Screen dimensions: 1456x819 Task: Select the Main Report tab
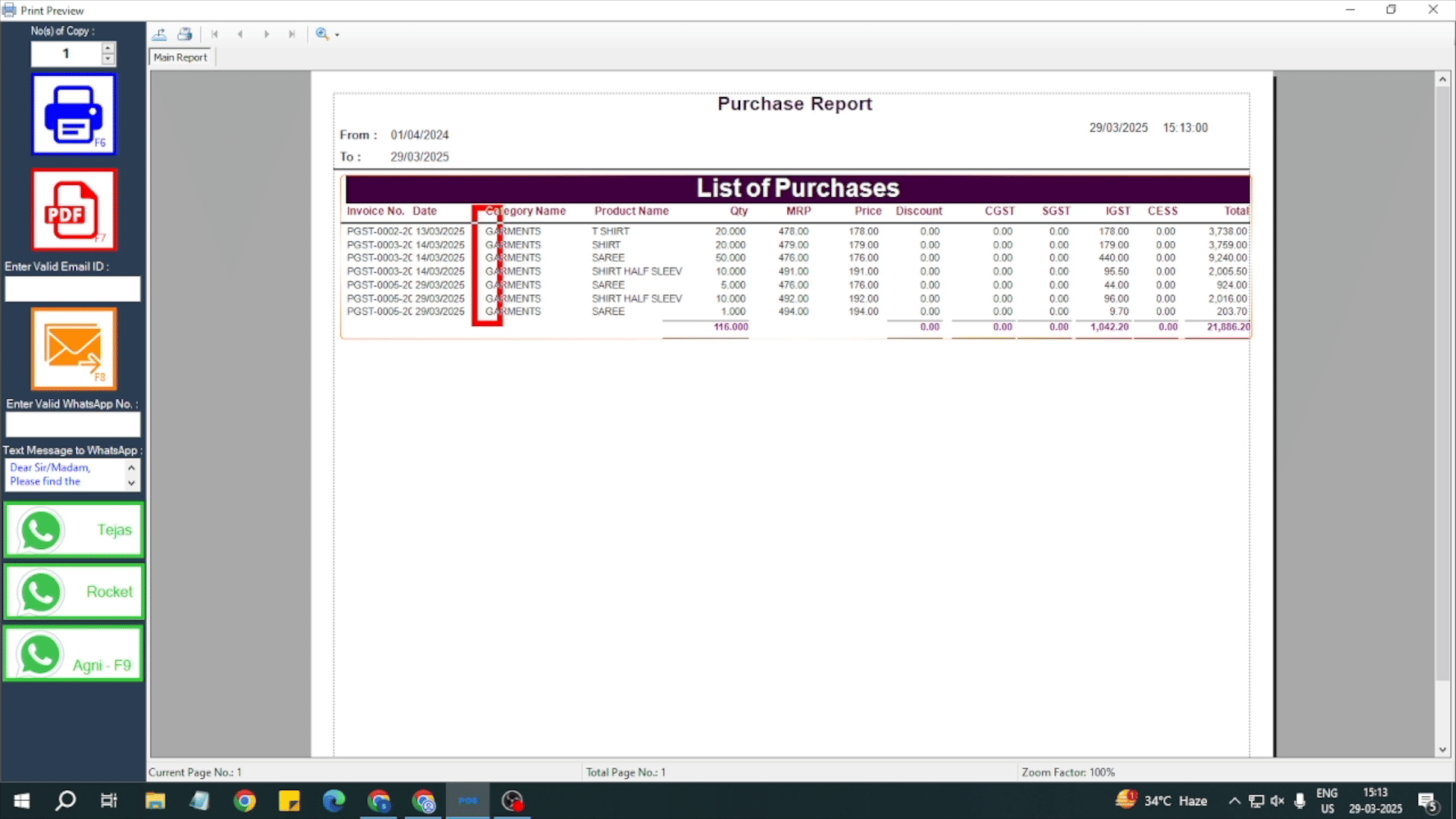pyautogui.click(x=180, y=58)
